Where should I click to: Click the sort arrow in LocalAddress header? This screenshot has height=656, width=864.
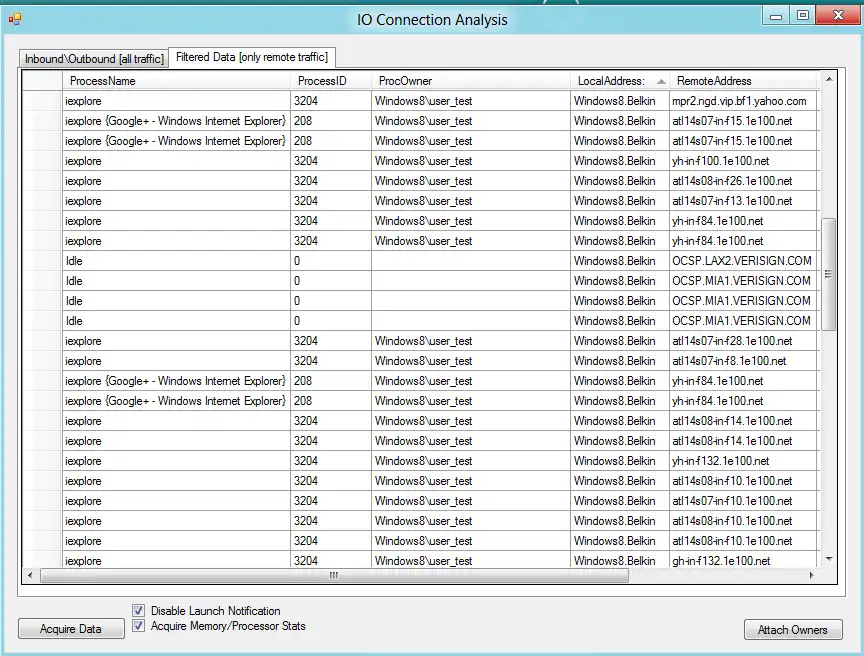tap(661, 82)
